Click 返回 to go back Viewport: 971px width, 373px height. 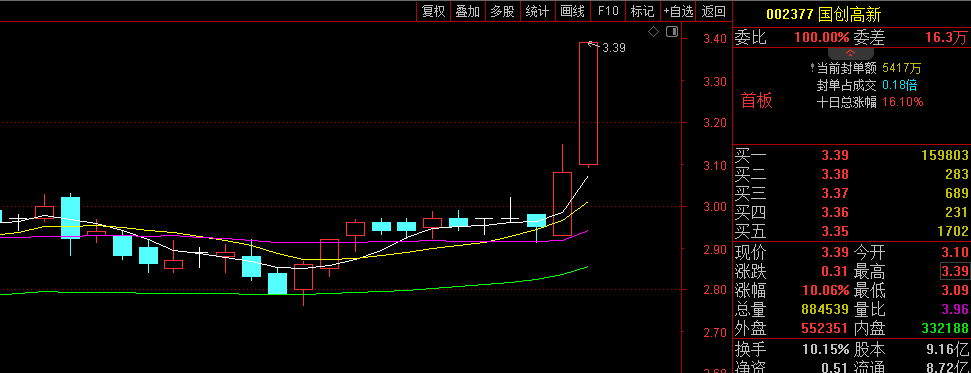pyautogui.click(x=713, y=11)
